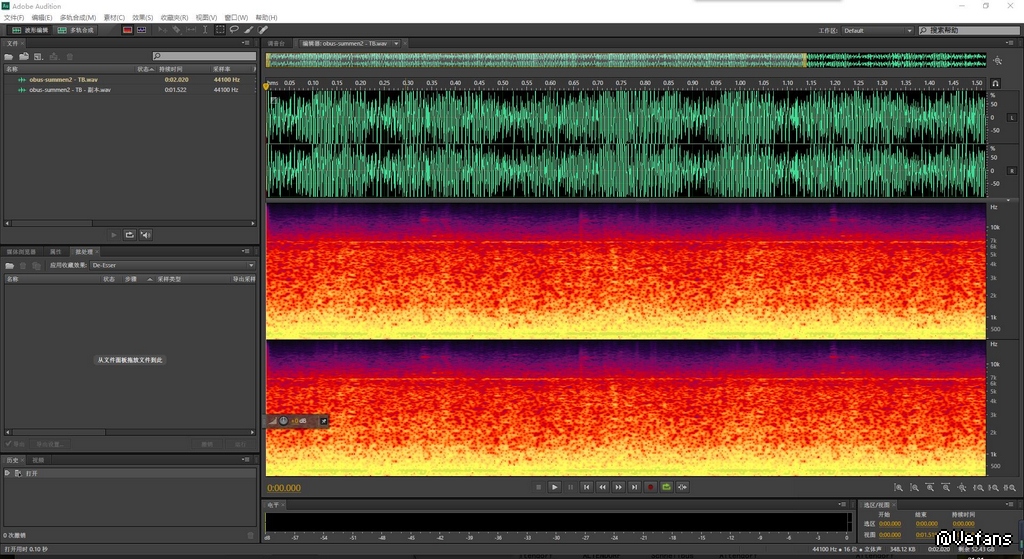Select the Marquee selection tool
1024x559 pixels.
pyautogui.click(x=220, y=30)
